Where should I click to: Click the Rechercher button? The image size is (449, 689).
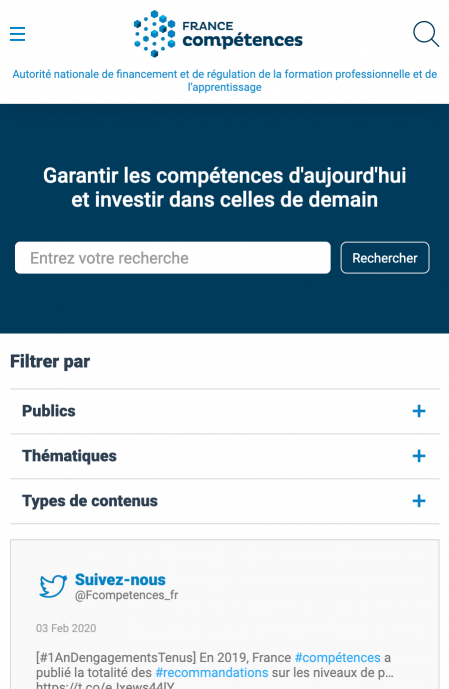385,258
